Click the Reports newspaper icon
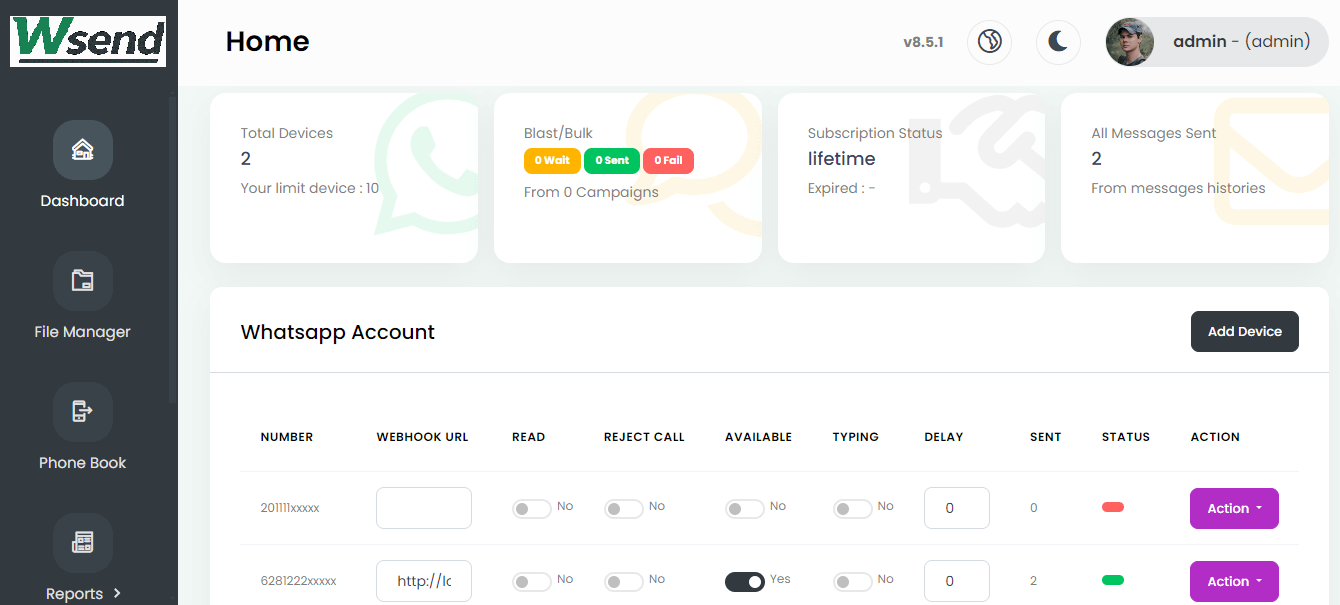 [x=82, y=543]
